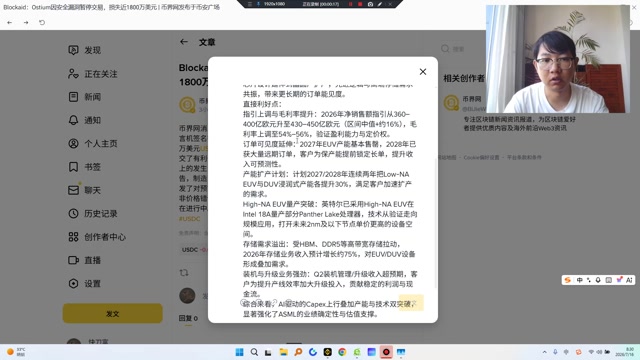
Task: Click red recorder app in taskbar
Action: (x=386, y=352)
